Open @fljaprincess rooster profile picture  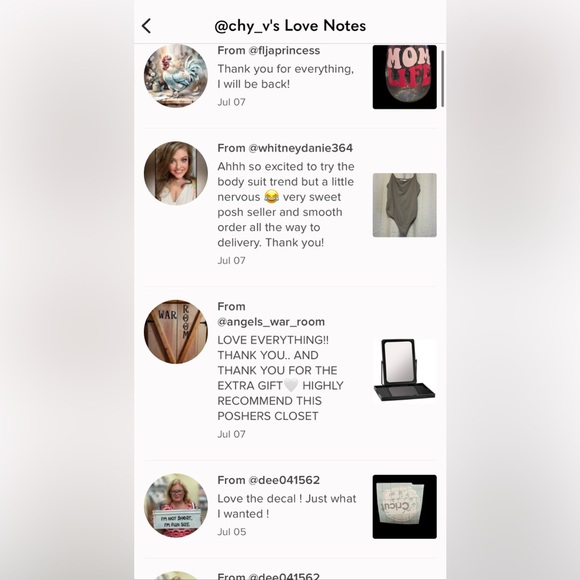click(x=176, y=75)
